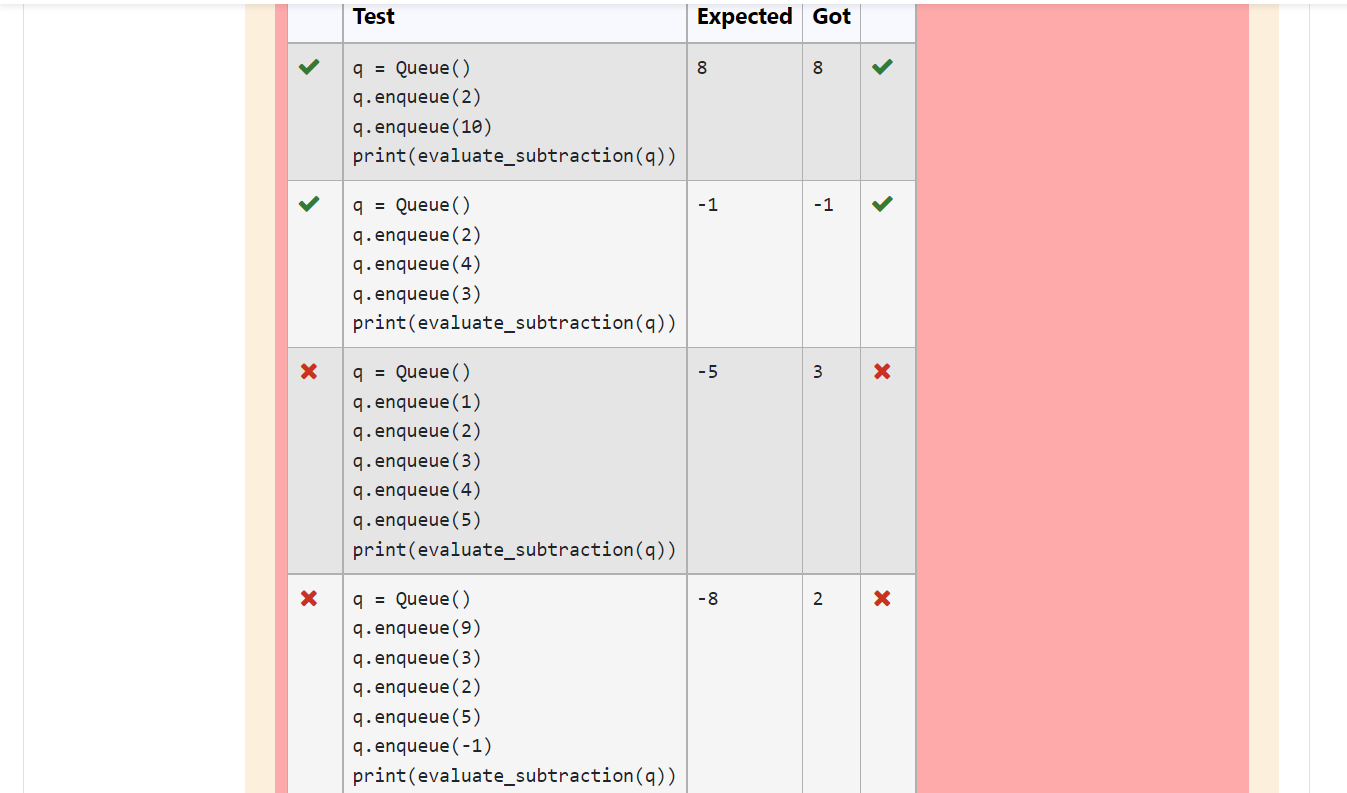This screenshot has height=793, width=1347.
Task: Click the Expected column header
Action: pyautogui.click(x=744, y=17)
